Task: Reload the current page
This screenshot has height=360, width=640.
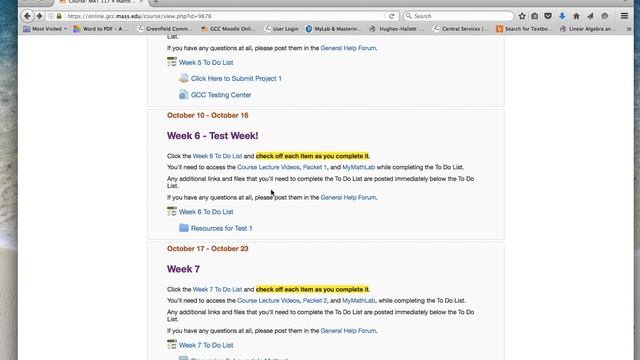Action: [x=391, y=16]
